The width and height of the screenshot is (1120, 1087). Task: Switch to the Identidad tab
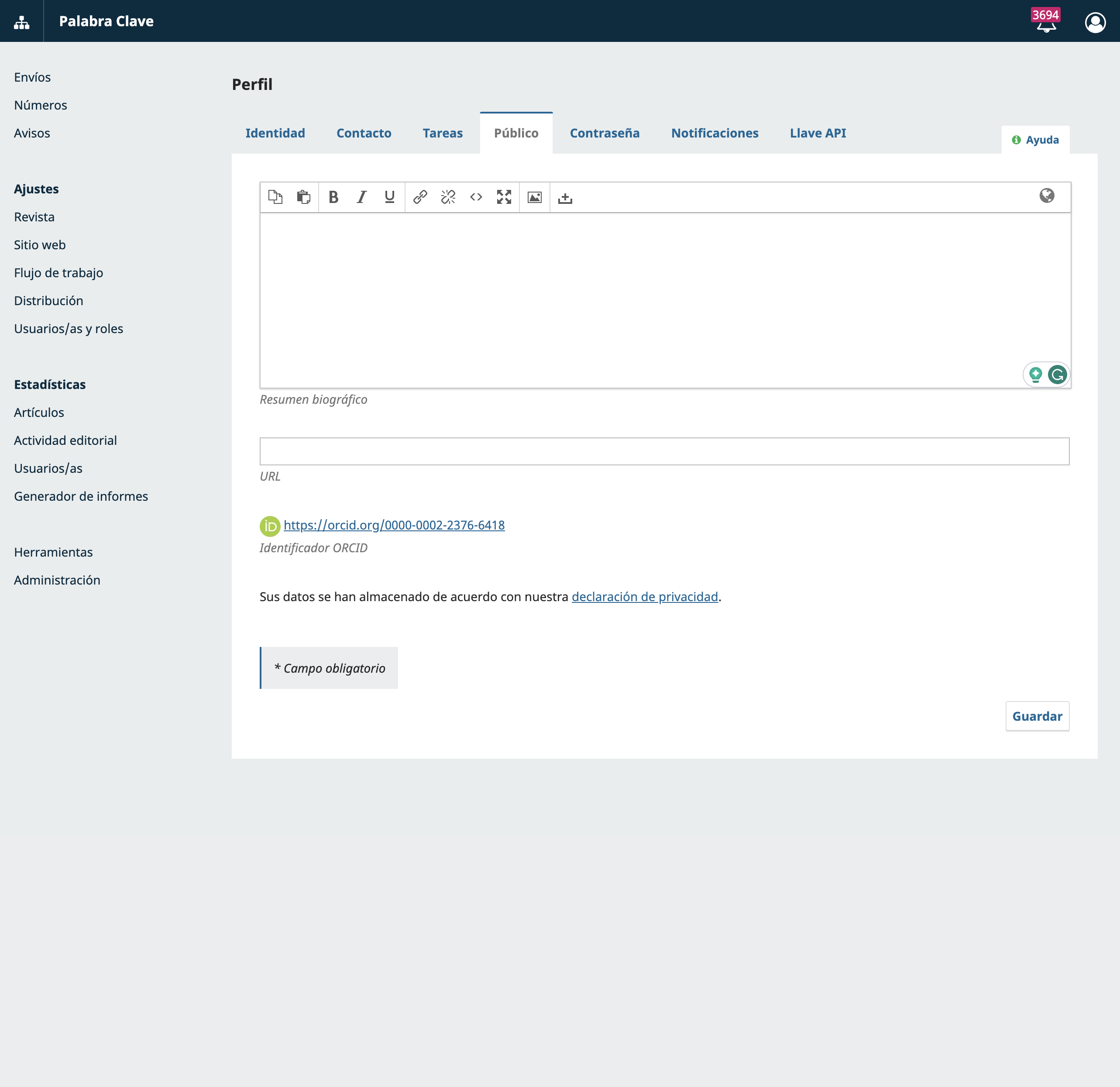[x=275, y=133]
